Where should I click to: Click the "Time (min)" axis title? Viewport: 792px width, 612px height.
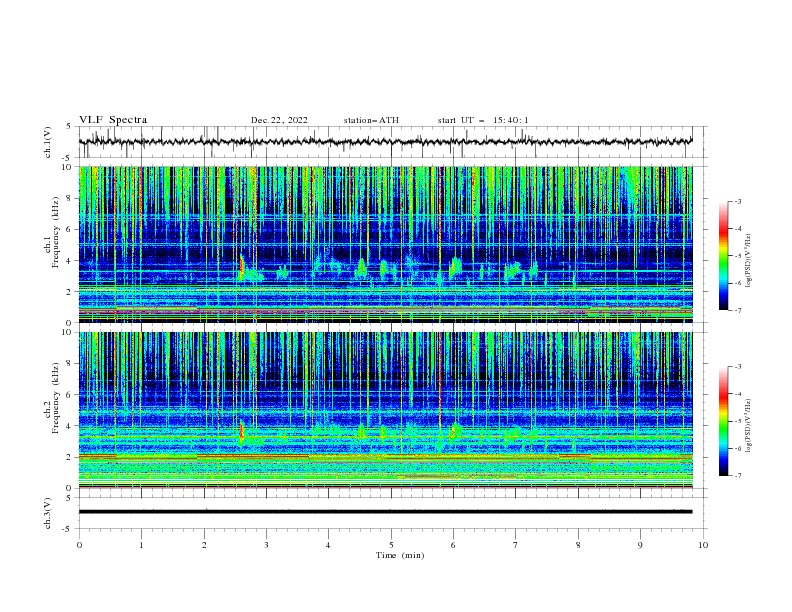(400, 555)
